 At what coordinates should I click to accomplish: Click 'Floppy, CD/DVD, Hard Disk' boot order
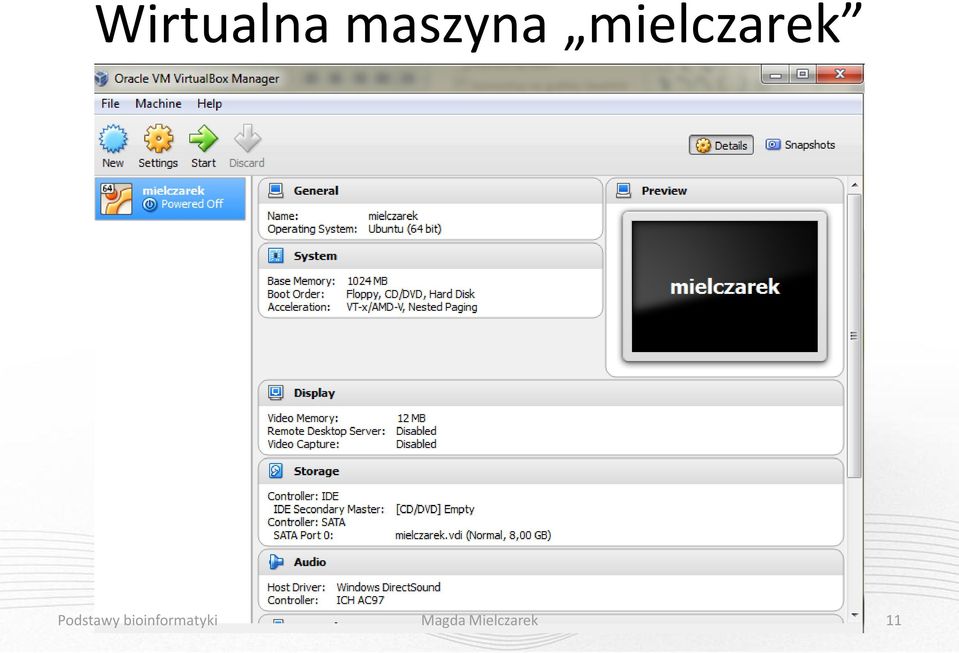[410, 294]
